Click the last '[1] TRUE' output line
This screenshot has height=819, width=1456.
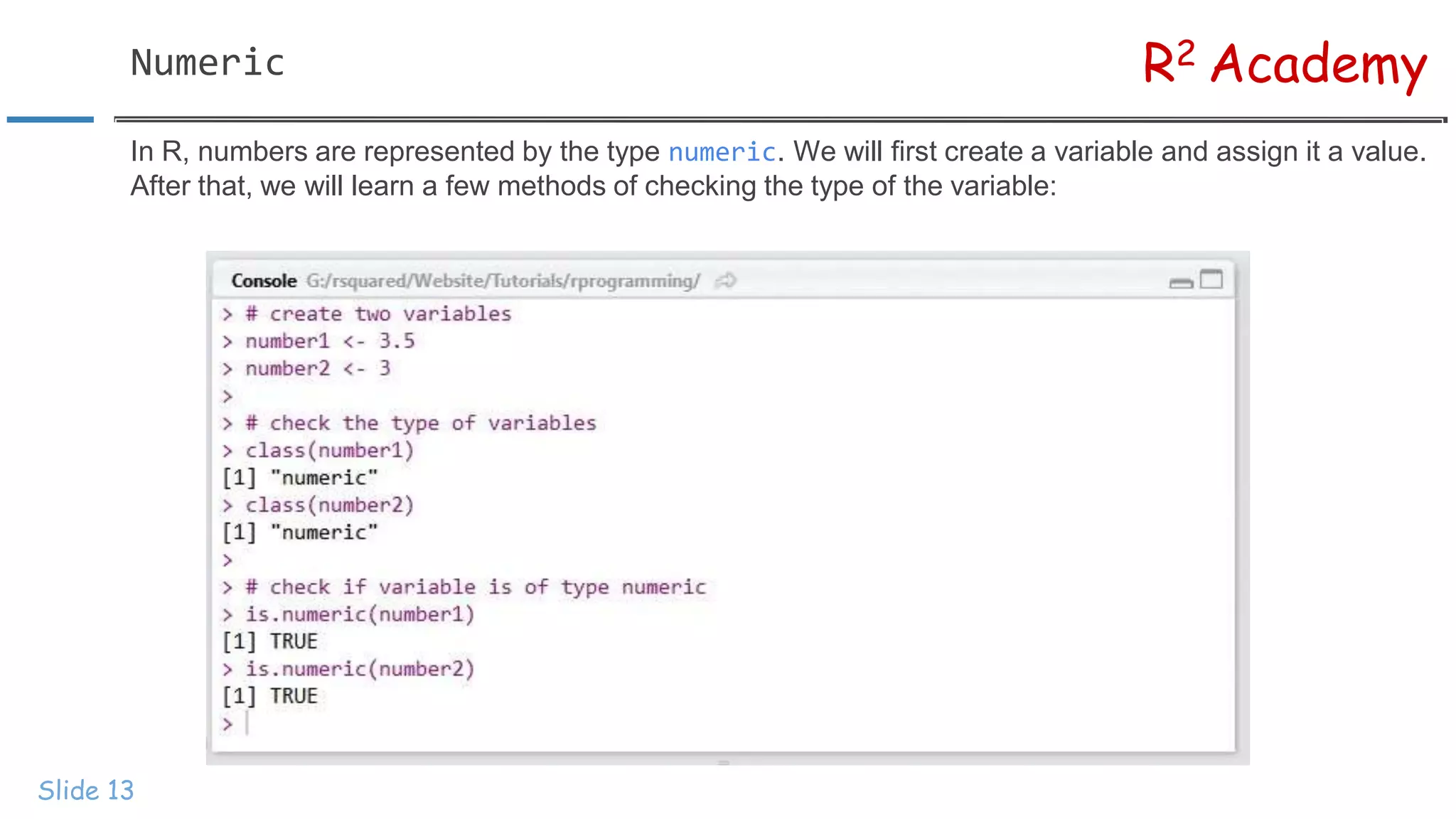click(x=270, y=696)
